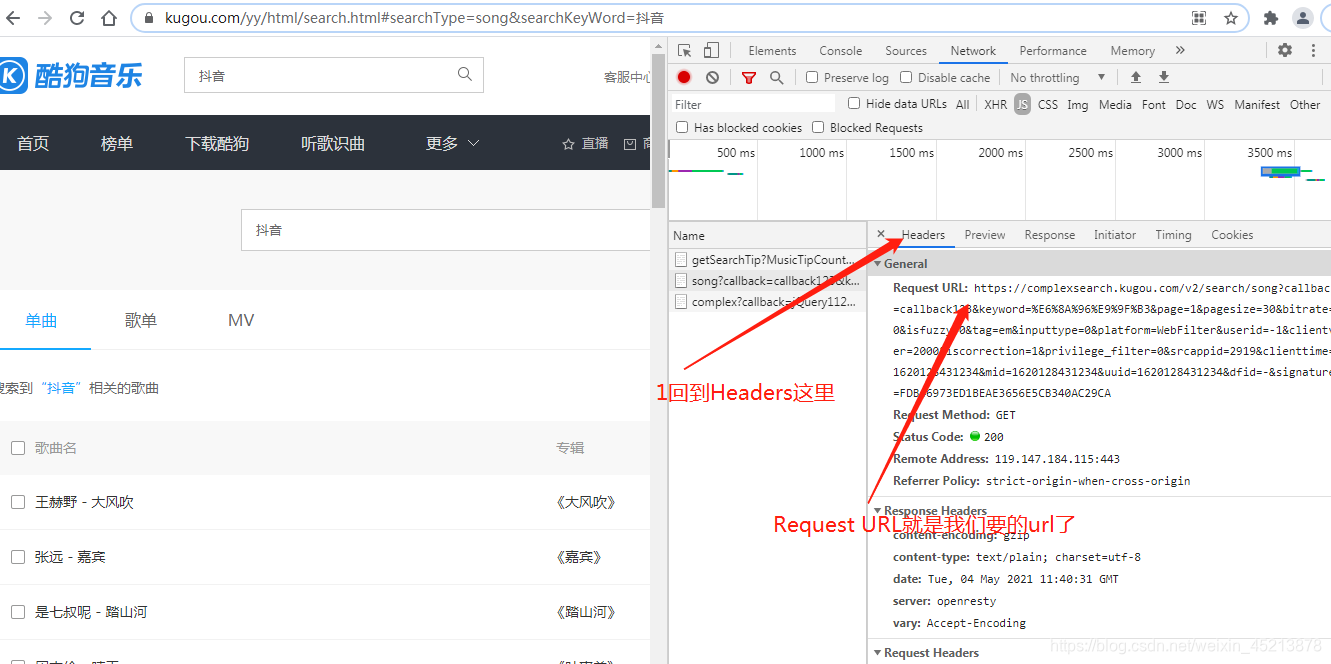Viewport: 1331px width, 664px height.
Task: Tick checkbox for 王赫野 - 大风吹
Action: [x=18, y=502]
